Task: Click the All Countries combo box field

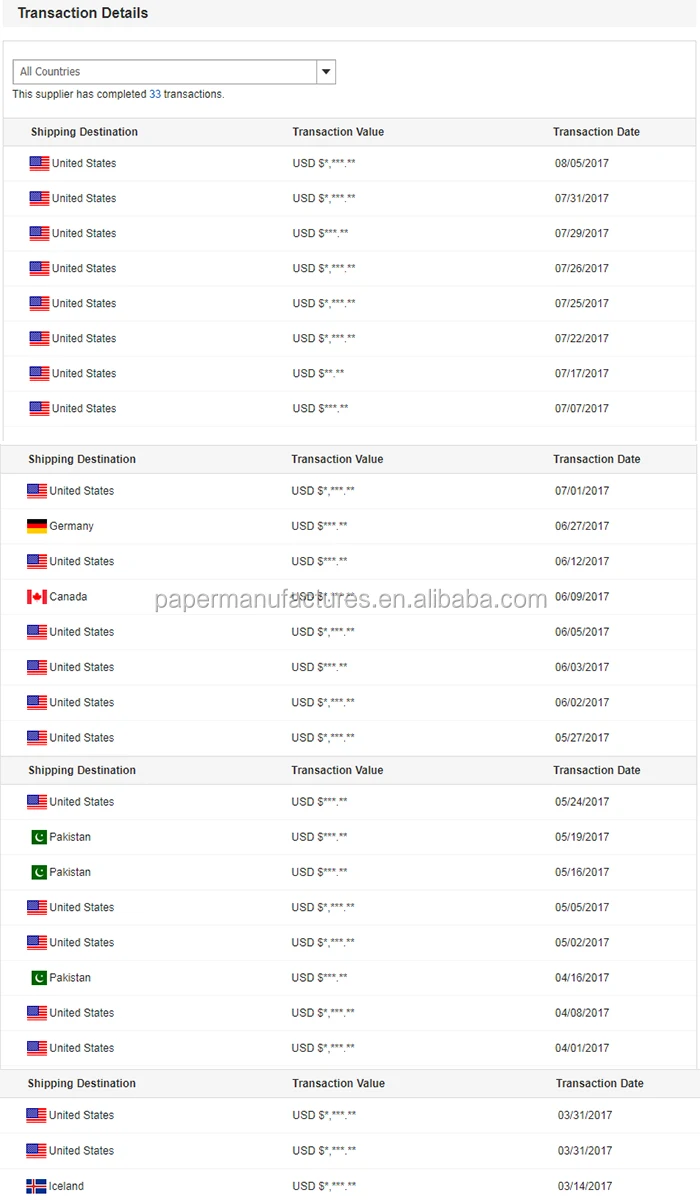Action: click(165, 72)
